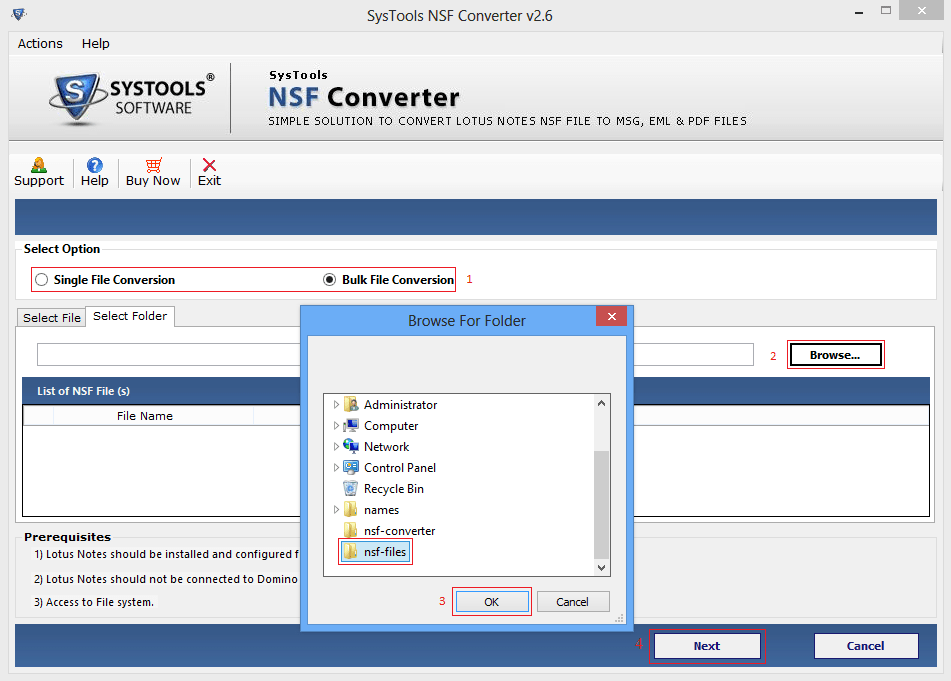Click the names folder icon

click(x=351, y=509)
